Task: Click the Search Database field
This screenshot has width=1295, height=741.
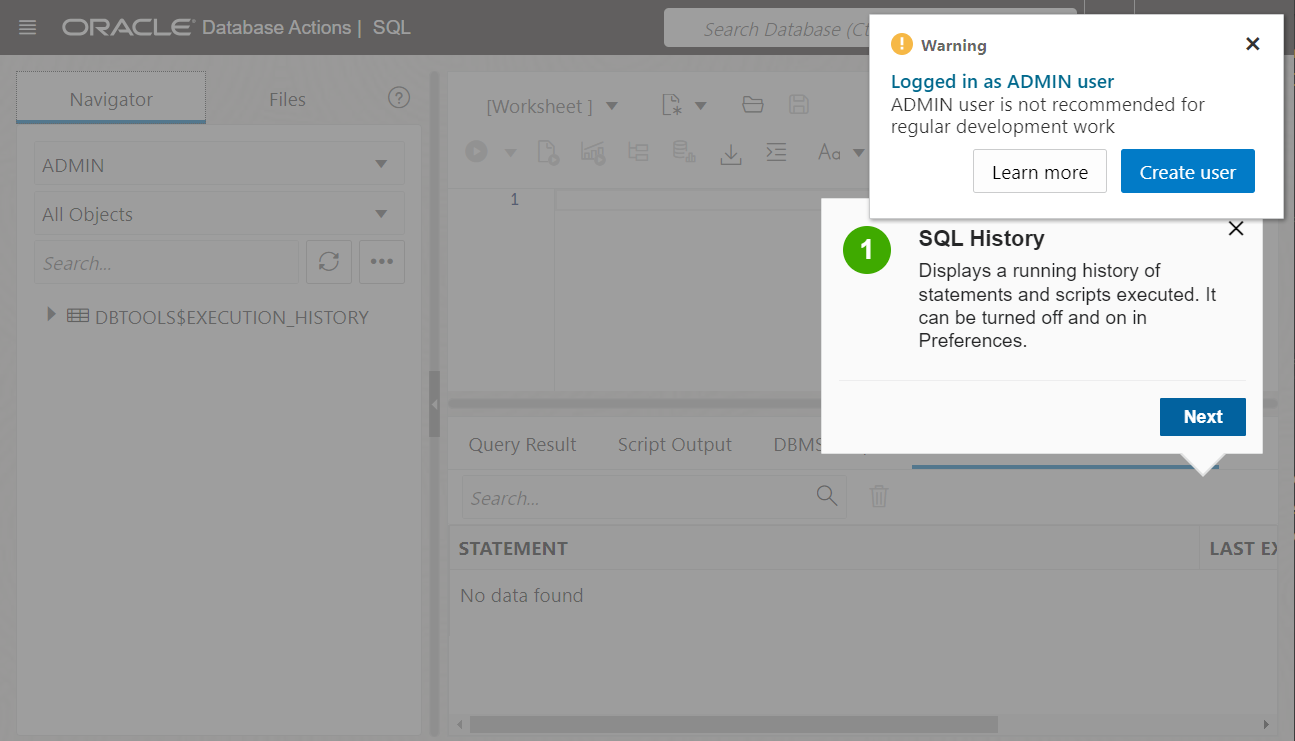Action: [x=767, y=29]
